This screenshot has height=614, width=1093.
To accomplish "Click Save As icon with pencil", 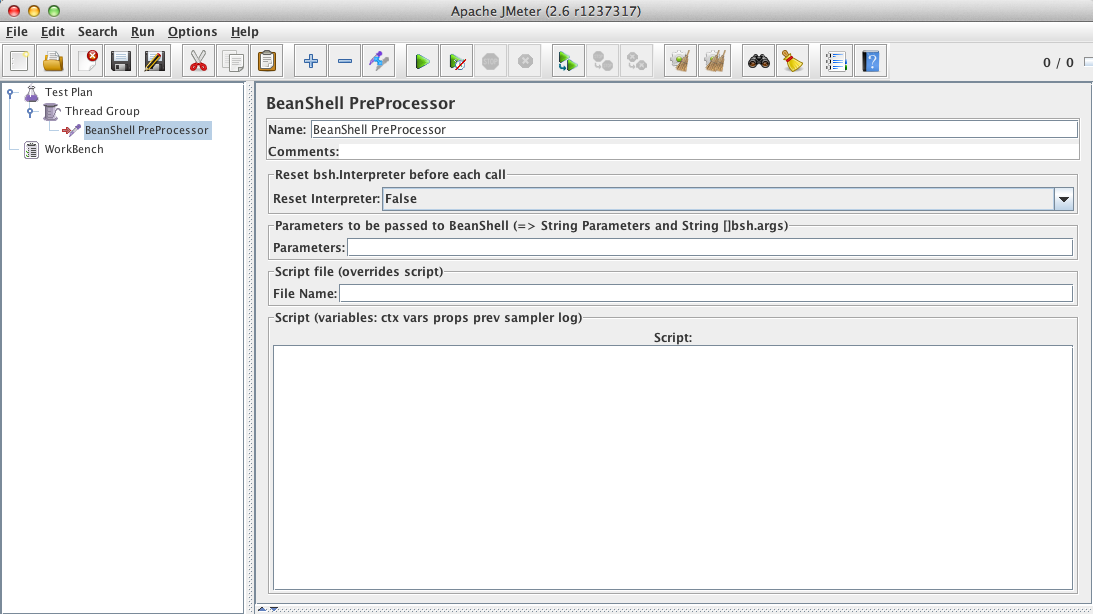I will (x=155, y=61).
